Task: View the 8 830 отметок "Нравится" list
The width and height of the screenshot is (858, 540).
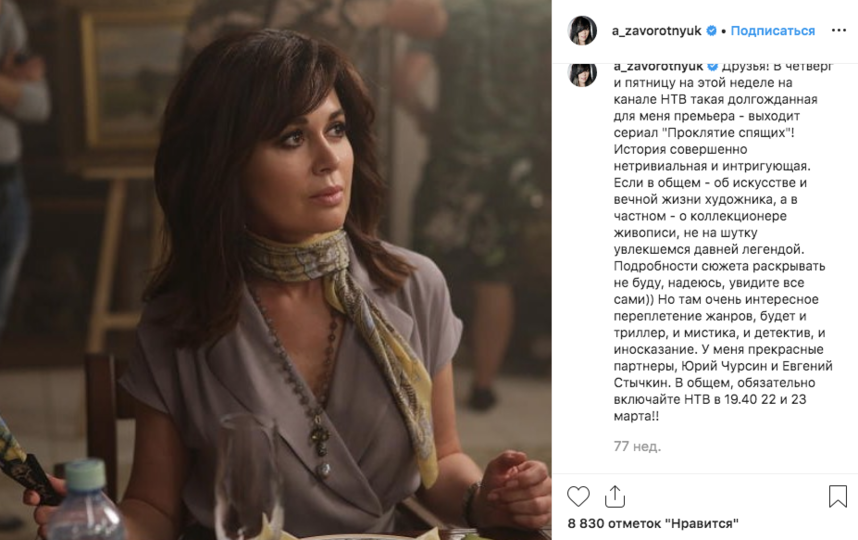Action: click(653, 524)
